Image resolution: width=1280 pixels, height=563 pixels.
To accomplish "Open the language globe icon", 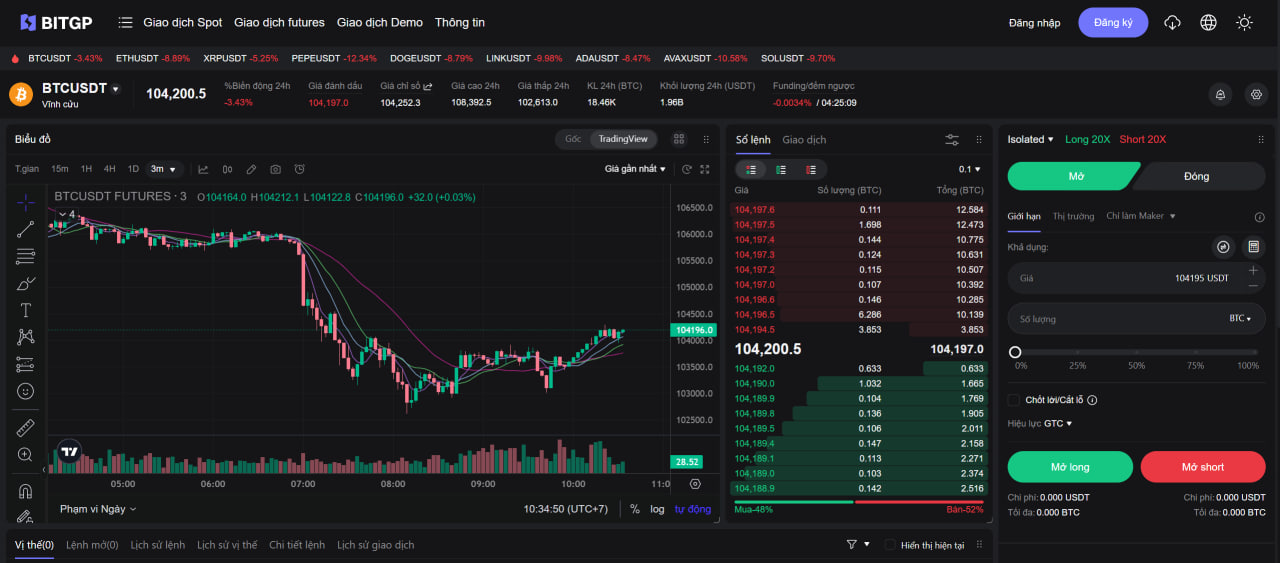I will [1208, 22].
